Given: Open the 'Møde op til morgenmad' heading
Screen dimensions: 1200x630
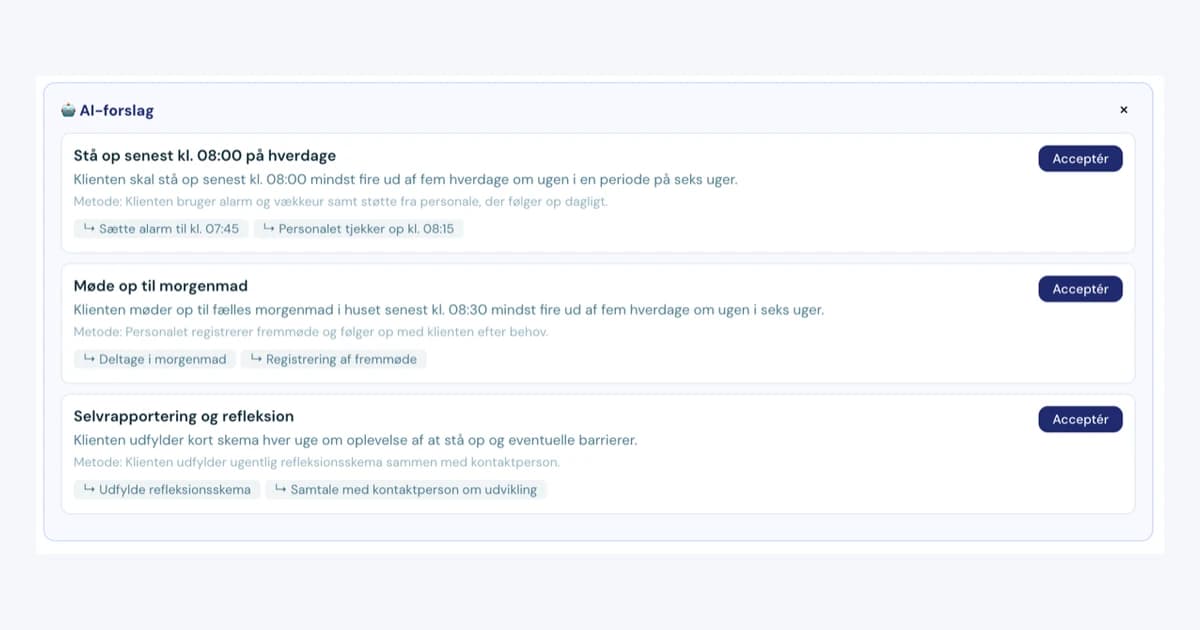Looking at the screenshot, I should pos(161,286).
